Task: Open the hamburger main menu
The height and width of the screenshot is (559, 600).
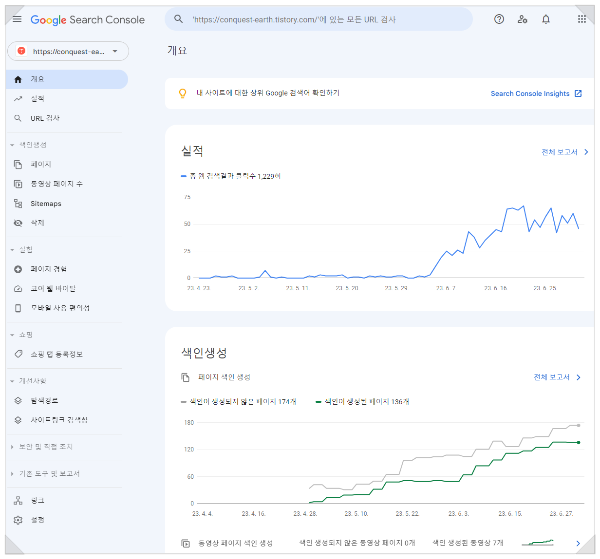Action: (x=17, y=19)
